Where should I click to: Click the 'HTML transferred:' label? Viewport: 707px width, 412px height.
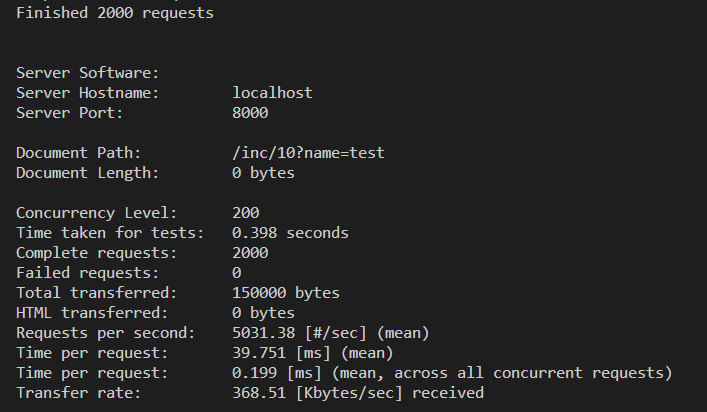pos(92,313)
